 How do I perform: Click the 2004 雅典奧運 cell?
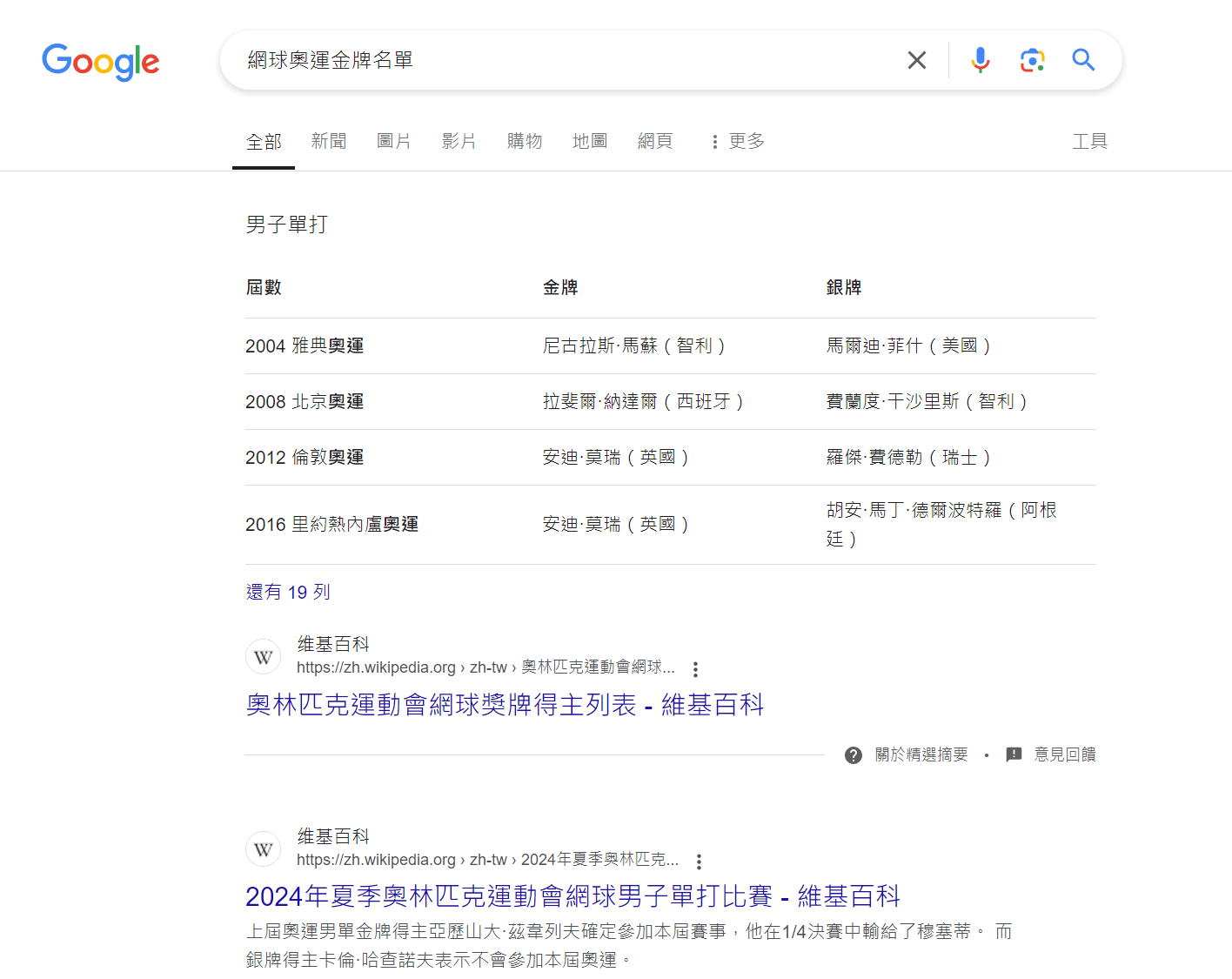click(x=305, y=345)
